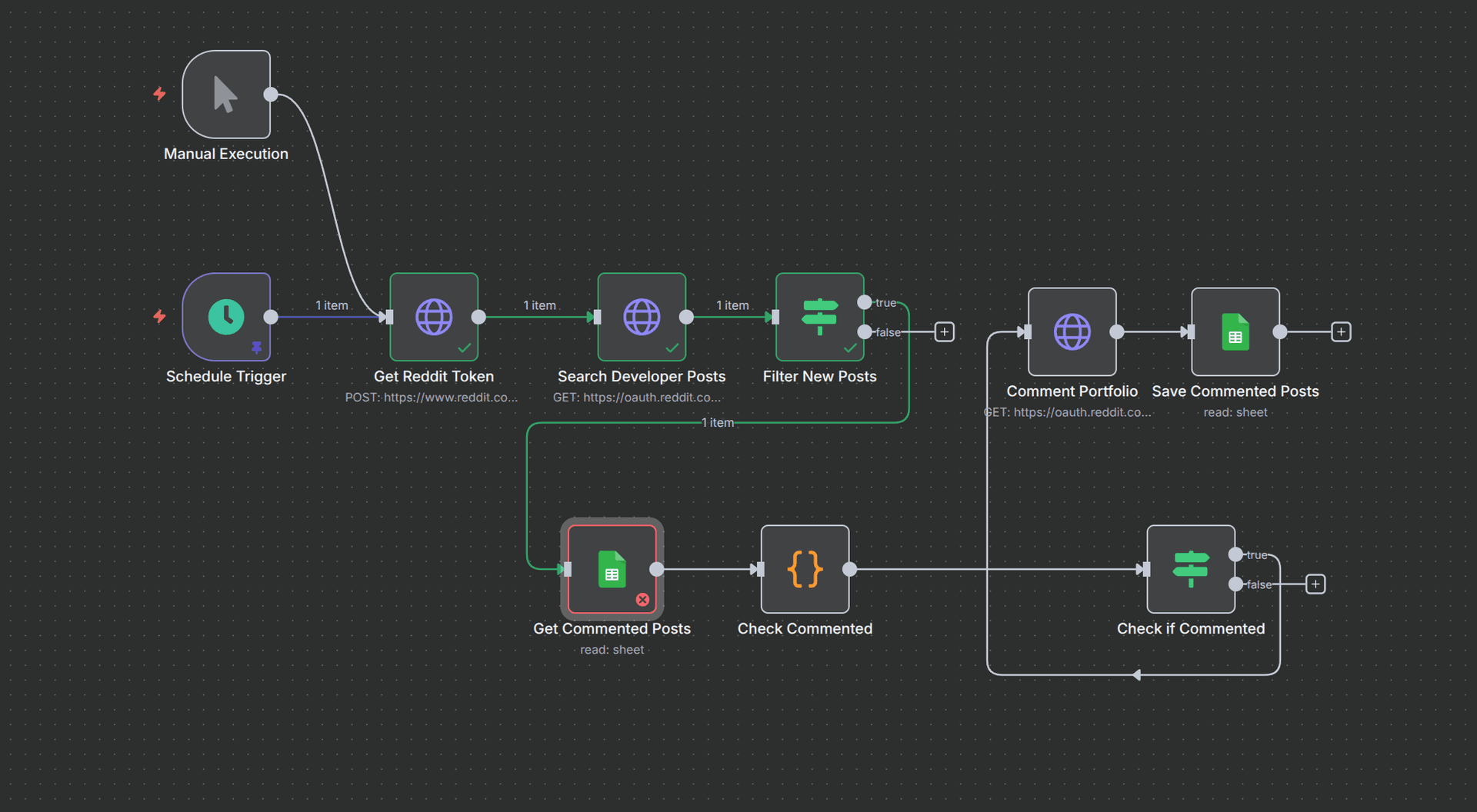Image resolution: width=1477 pixels, height=812 pixels.
Task: Click the '1 item' label below Filter New Posts
Action: [718, 423]
